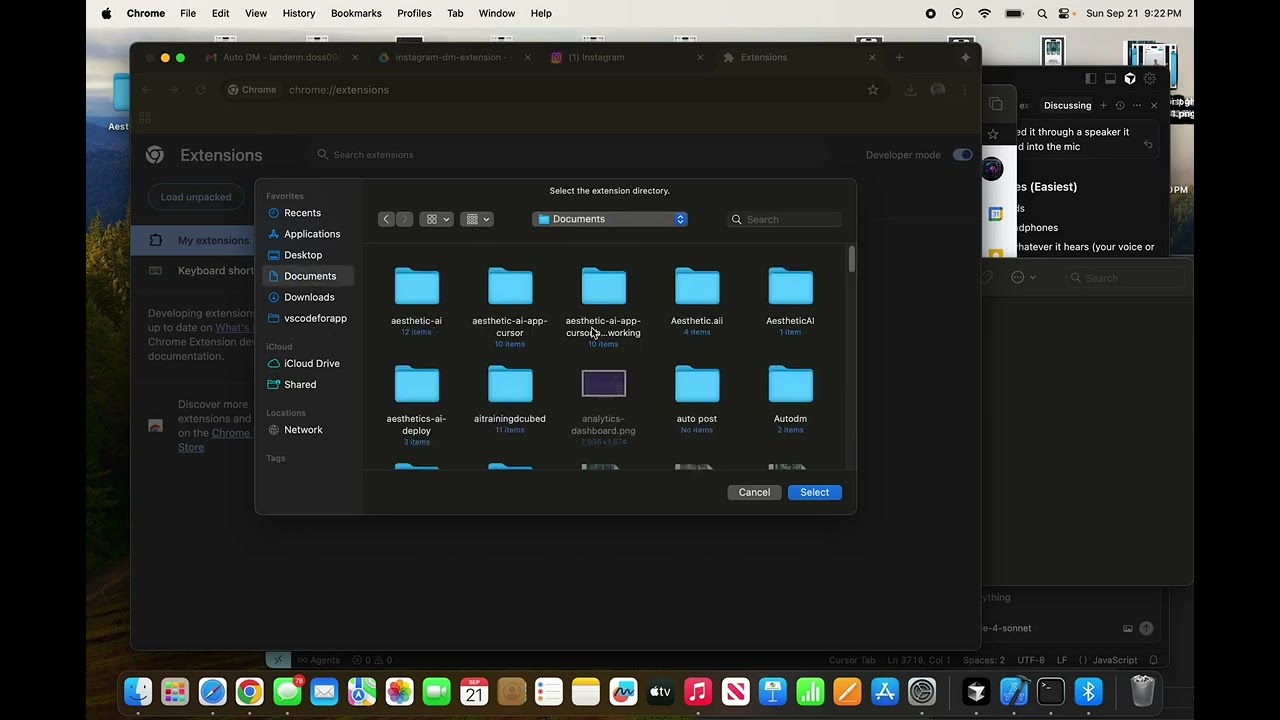This screenshot has width=1280, height=720.
Task: Open the Apple menu
Action: coord(107,13)
